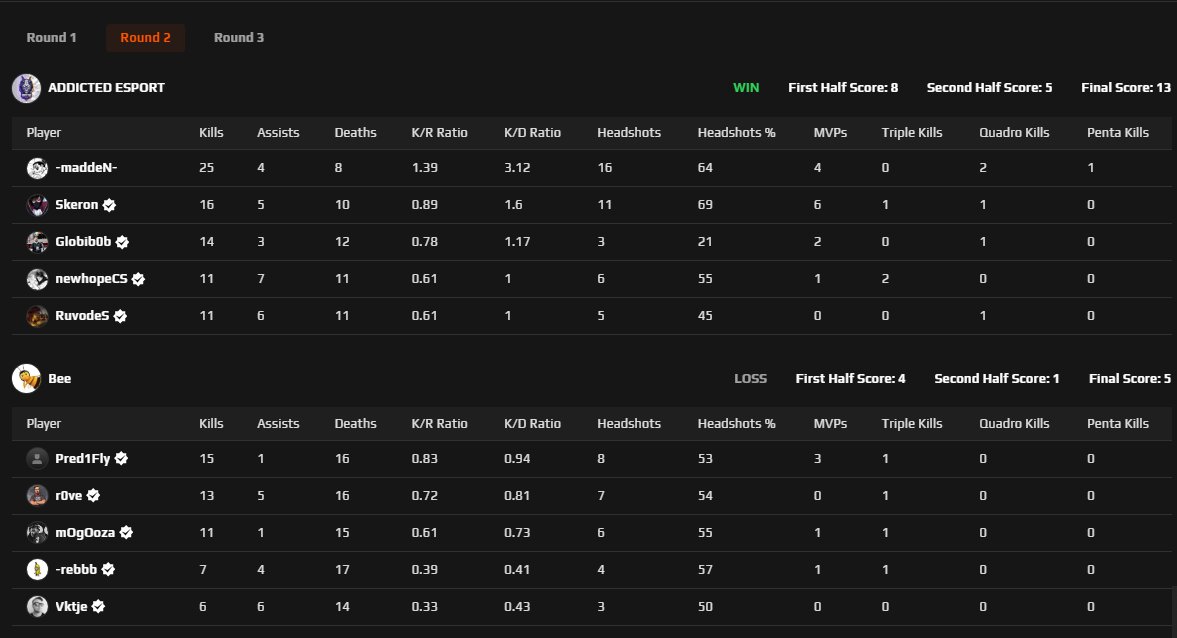Open Vktje player profile name
The height and width of the screenshot is (638, 1177).
[x=71, y=606]
